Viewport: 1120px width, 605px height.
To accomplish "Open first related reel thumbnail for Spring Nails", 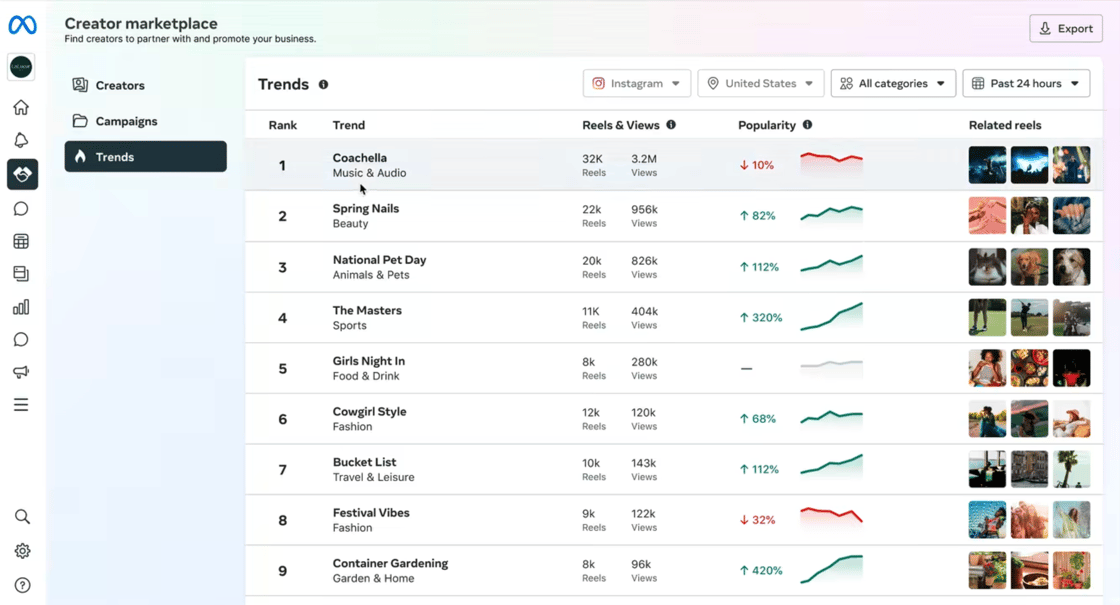I will tap(987, 216).
